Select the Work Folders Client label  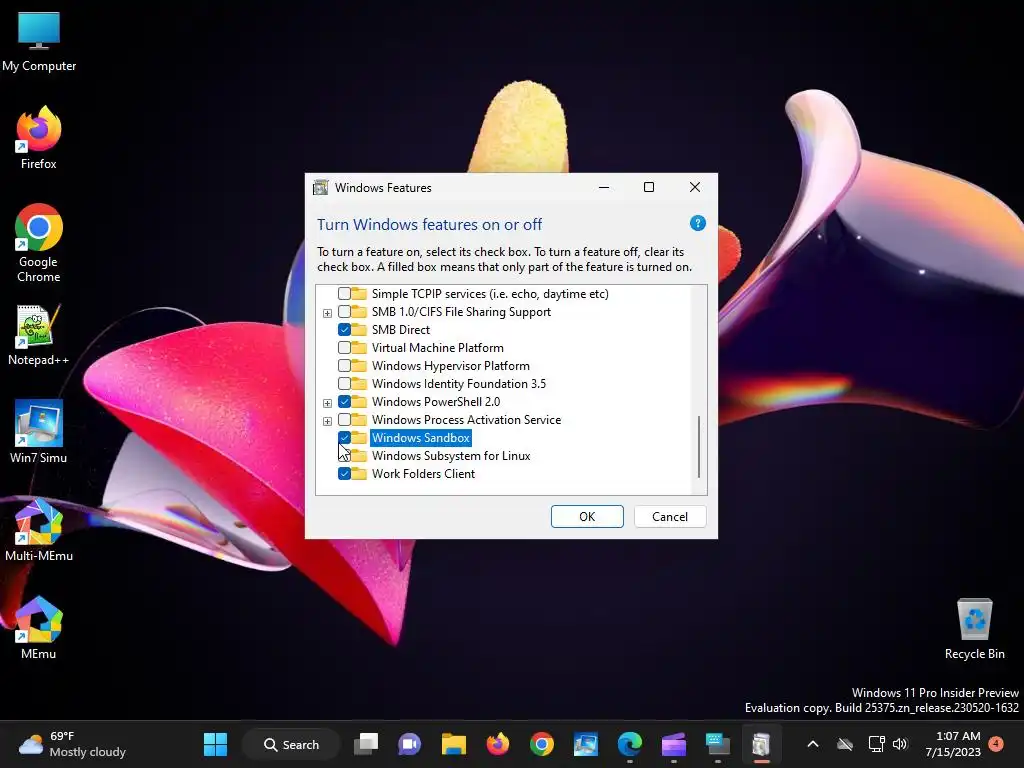click(x=423, y=474)
